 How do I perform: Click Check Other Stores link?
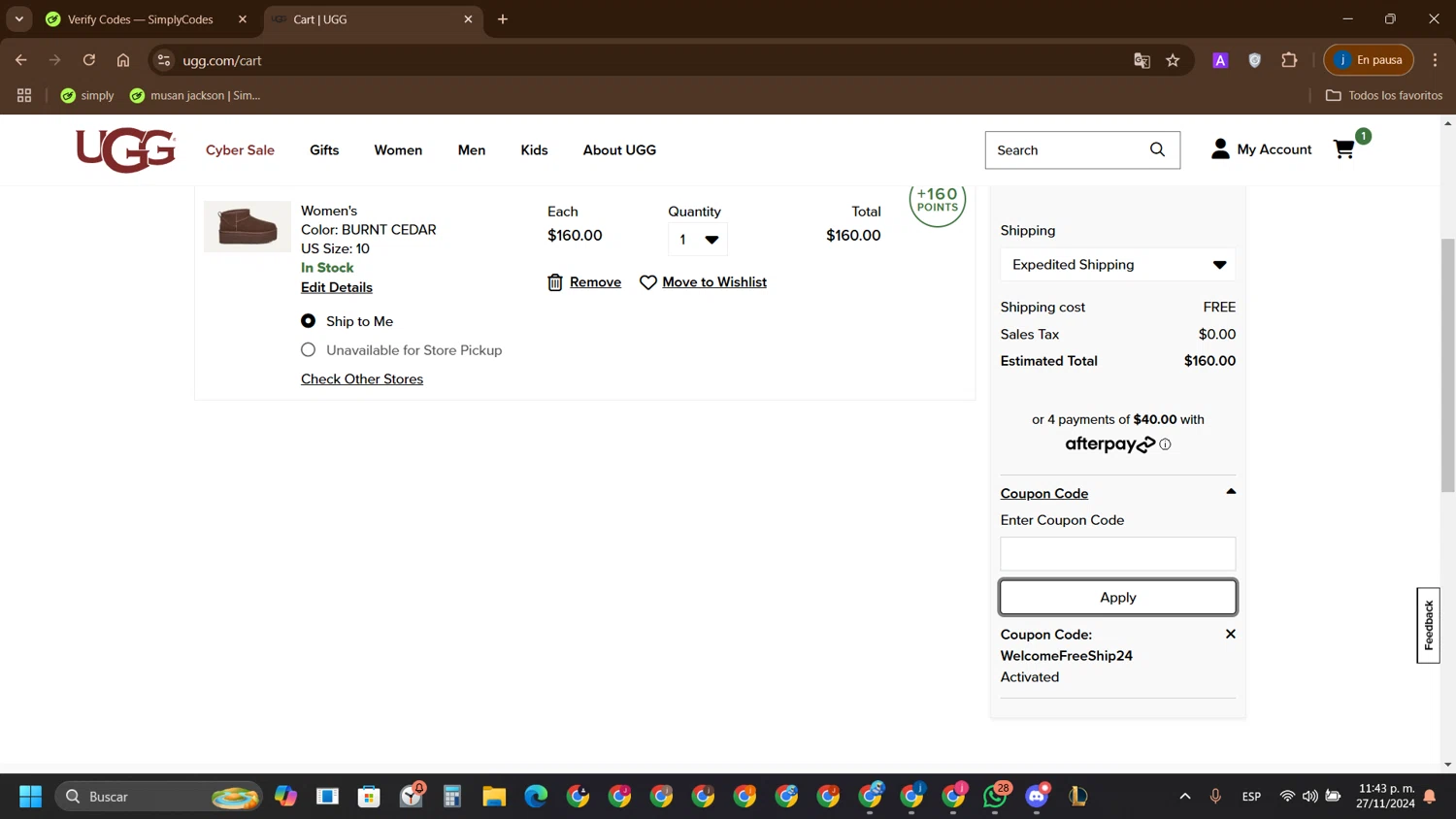tap(362, 379)
